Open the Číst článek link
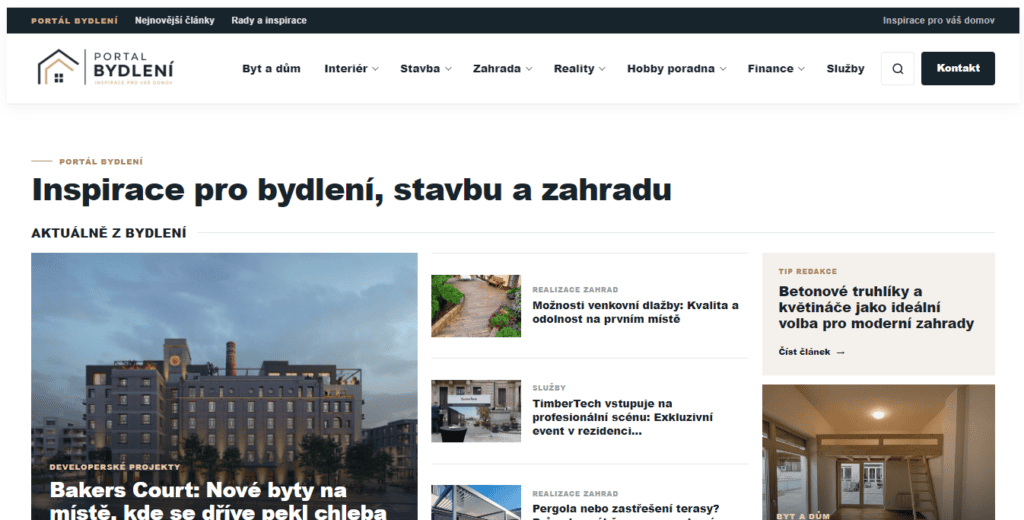1024x520 pixels. 811,351
